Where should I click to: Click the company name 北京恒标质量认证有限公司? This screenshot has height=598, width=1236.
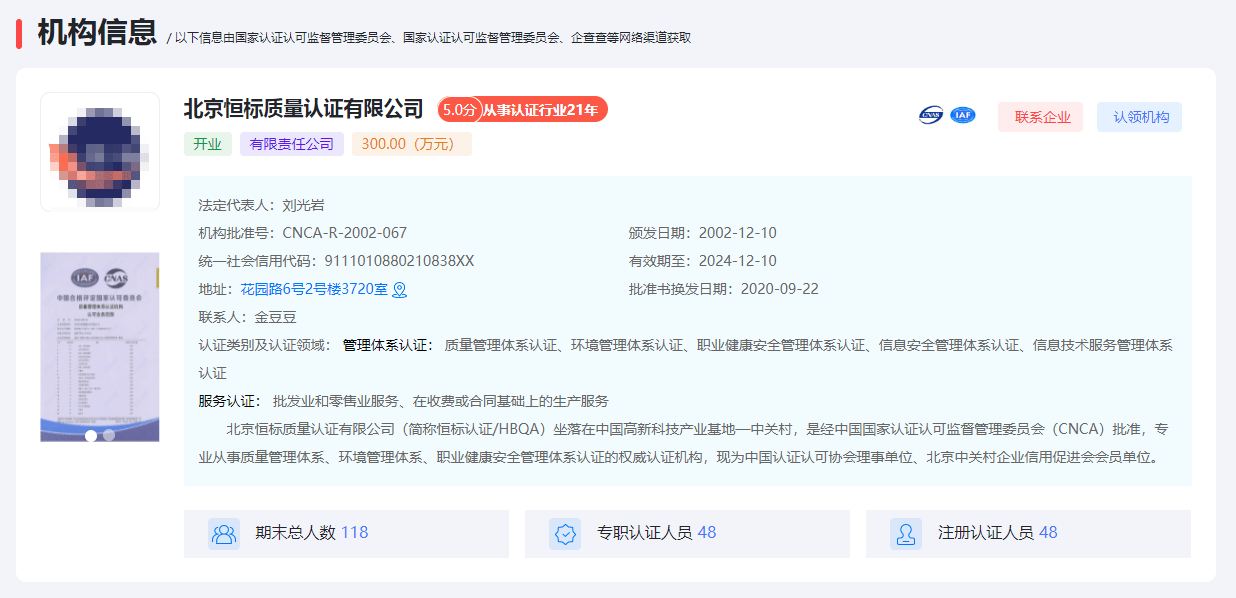(304, 109)
